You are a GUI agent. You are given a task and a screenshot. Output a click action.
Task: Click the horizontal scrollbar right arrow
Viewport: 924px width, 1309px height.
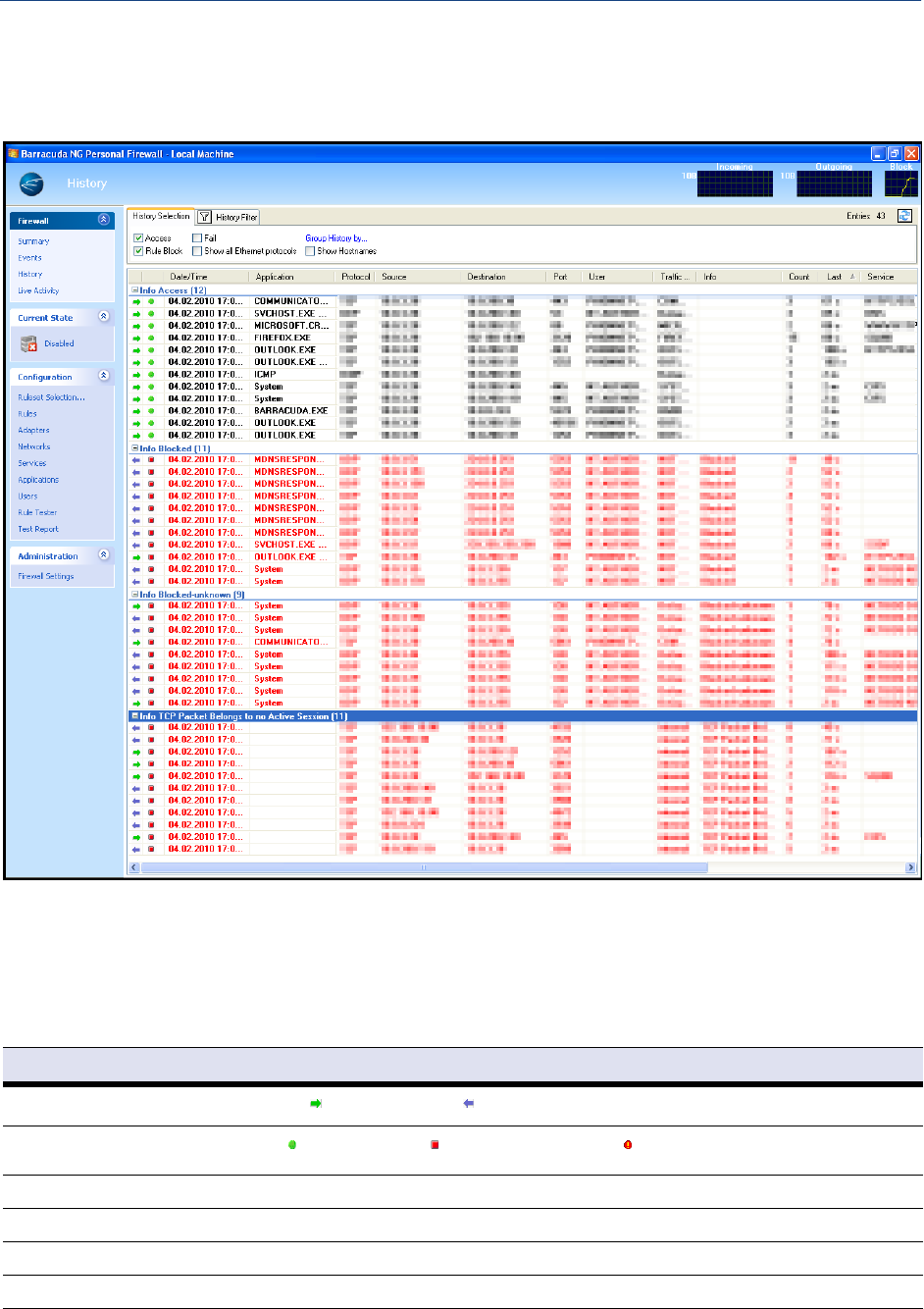[x=910, y=867]
